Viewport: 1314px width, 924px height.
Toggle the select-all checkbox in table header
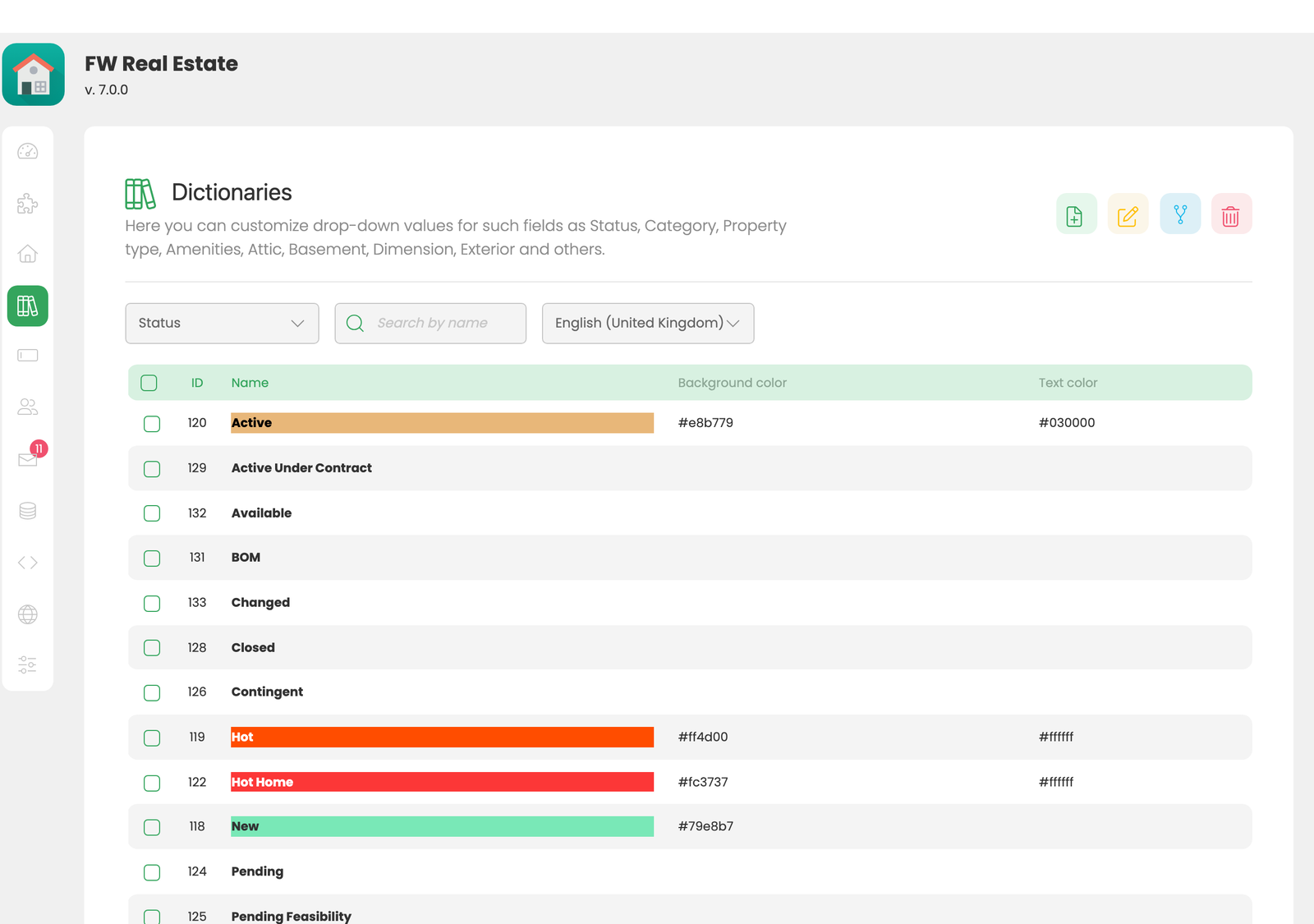pos(149,383)
